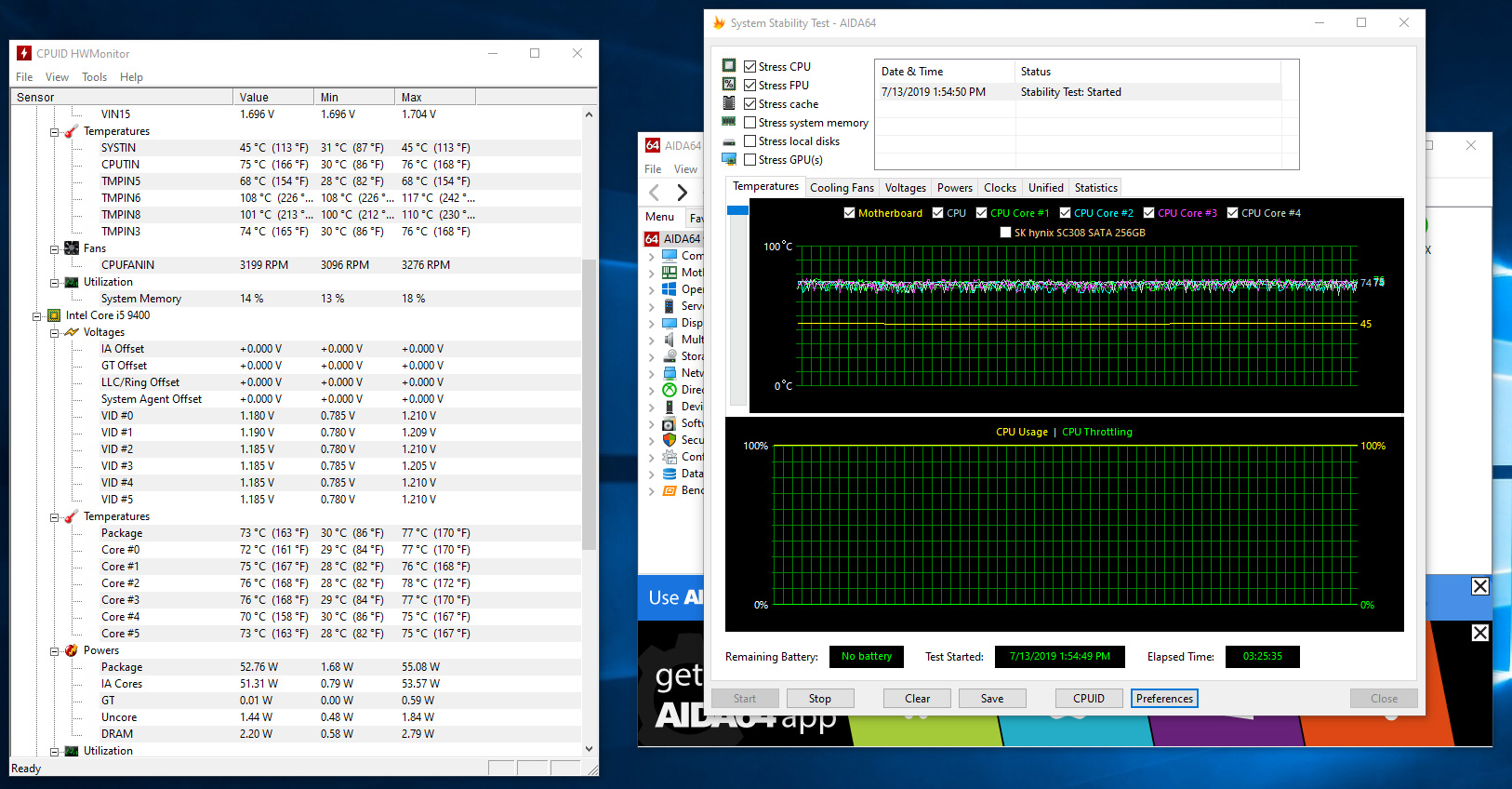1512x789 pixels.
Task: Expand the Benchmark node in AIDA64 tree
Action: click(651, 490)
